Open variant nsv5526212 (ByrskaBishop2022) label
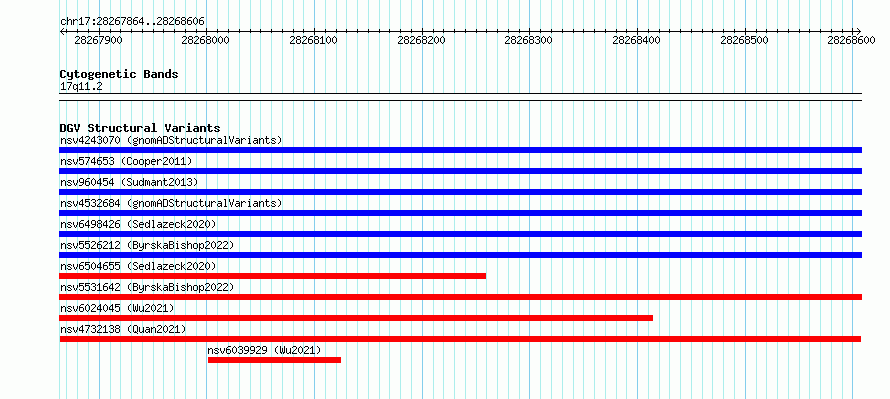Screen dimensions: 890x399 [x=147, y=245]
